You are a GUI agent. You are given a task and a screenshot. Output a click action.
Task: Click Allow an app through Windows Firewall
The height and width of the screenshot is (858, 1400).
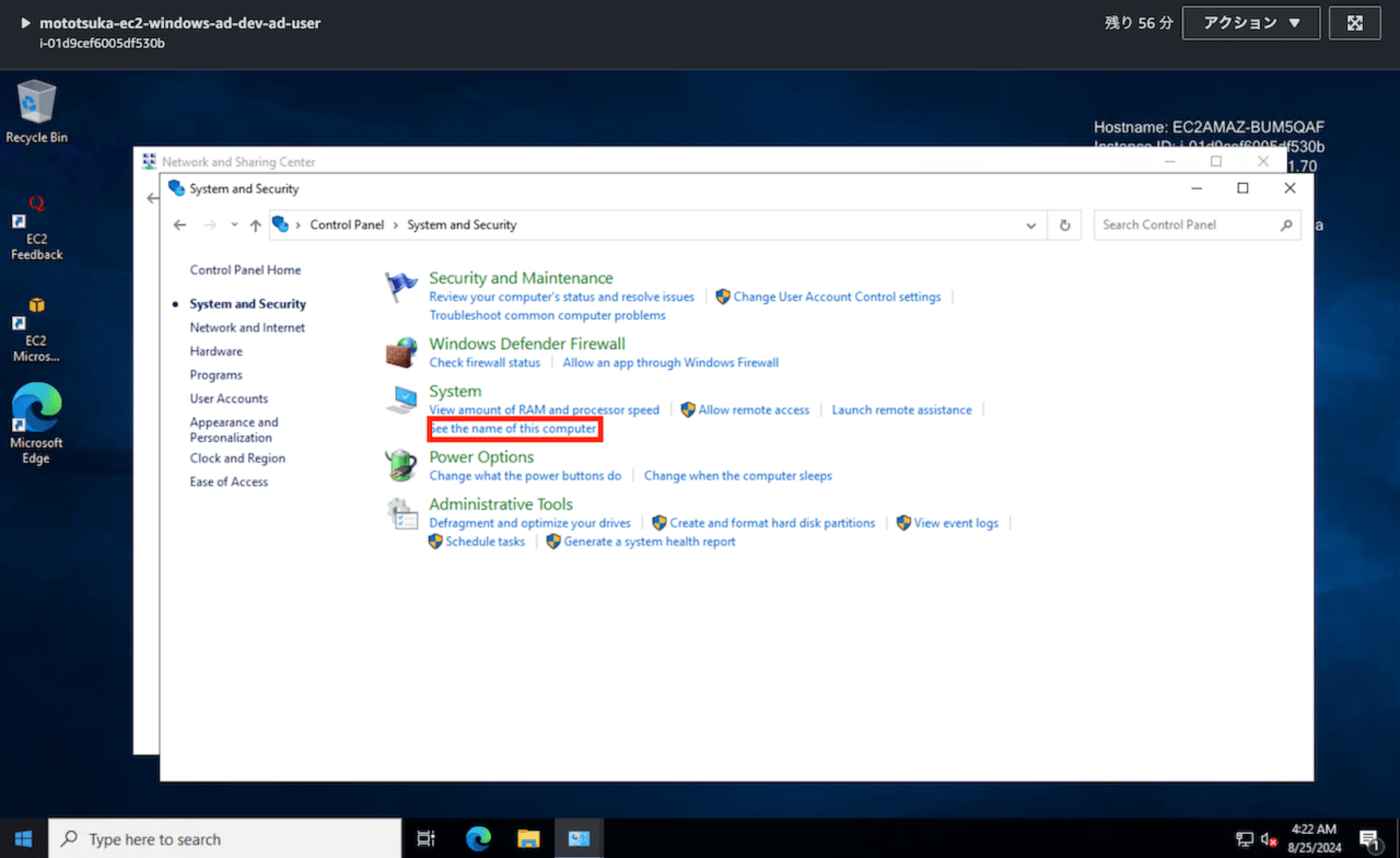point(670,362)
